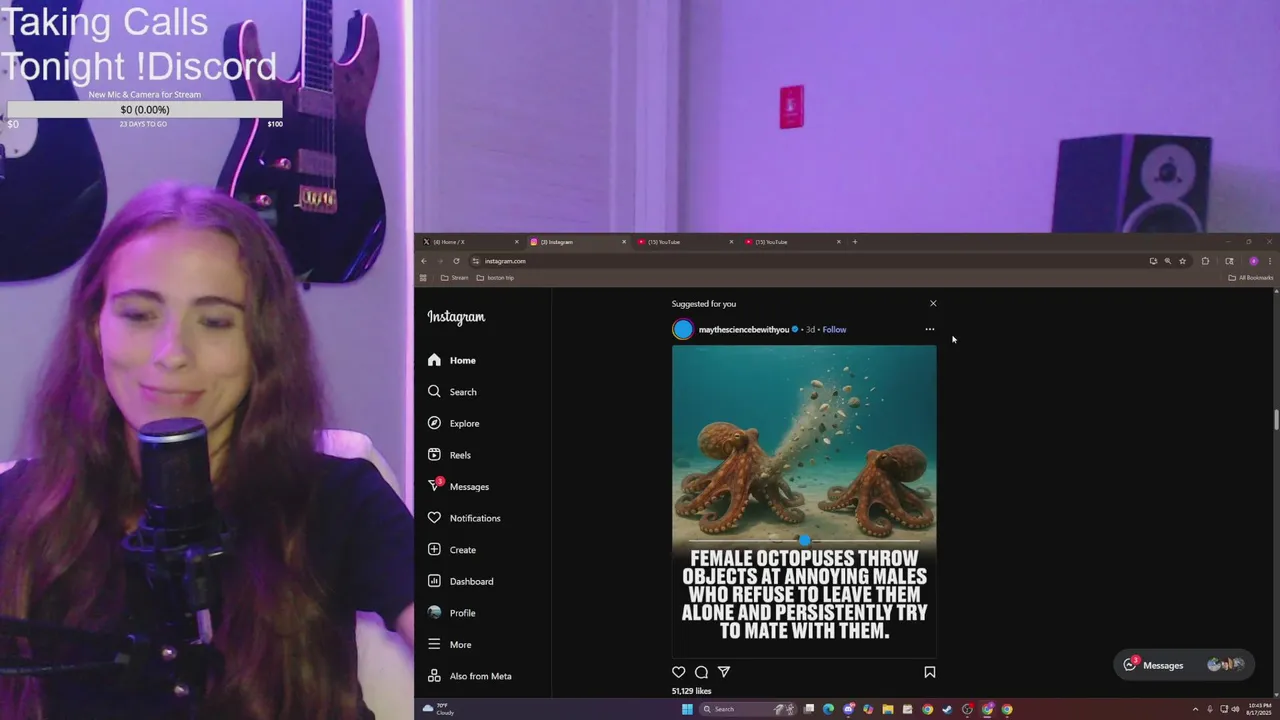Image resolution: width=1280 pixels, height=720 pixels.
Task: Like the octopus post with heart icon
Action: [x=679, y=672]
